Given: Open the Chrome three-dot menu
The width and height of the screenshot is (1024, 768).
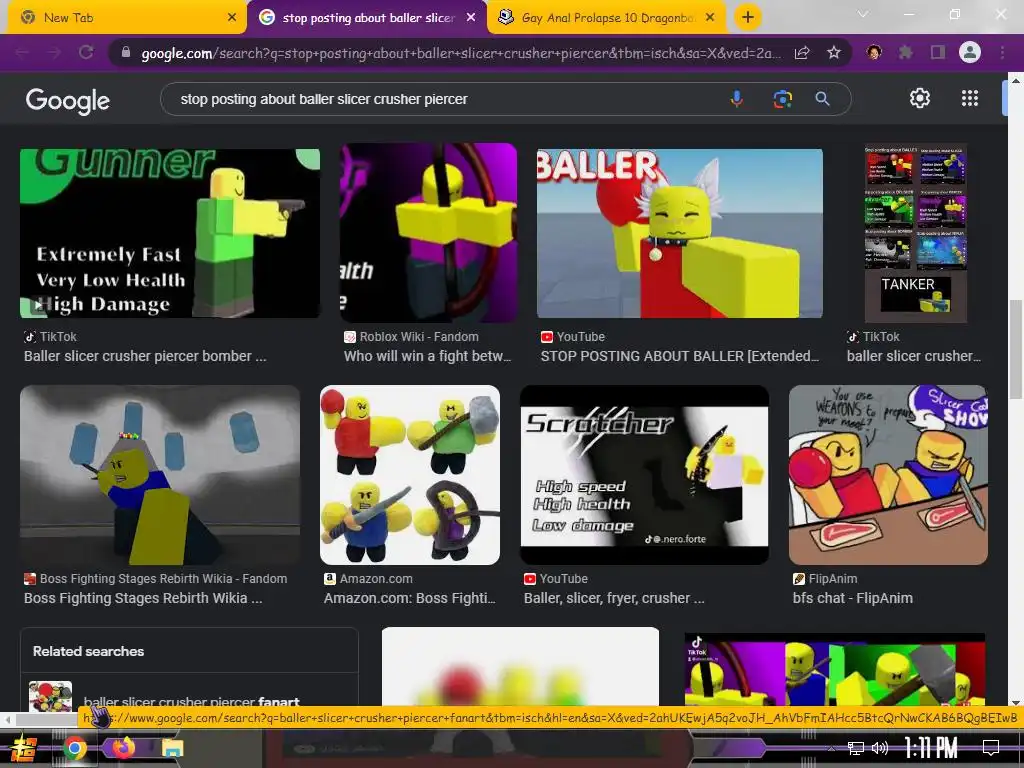Looking at the screenshot, I should 1002,53.
